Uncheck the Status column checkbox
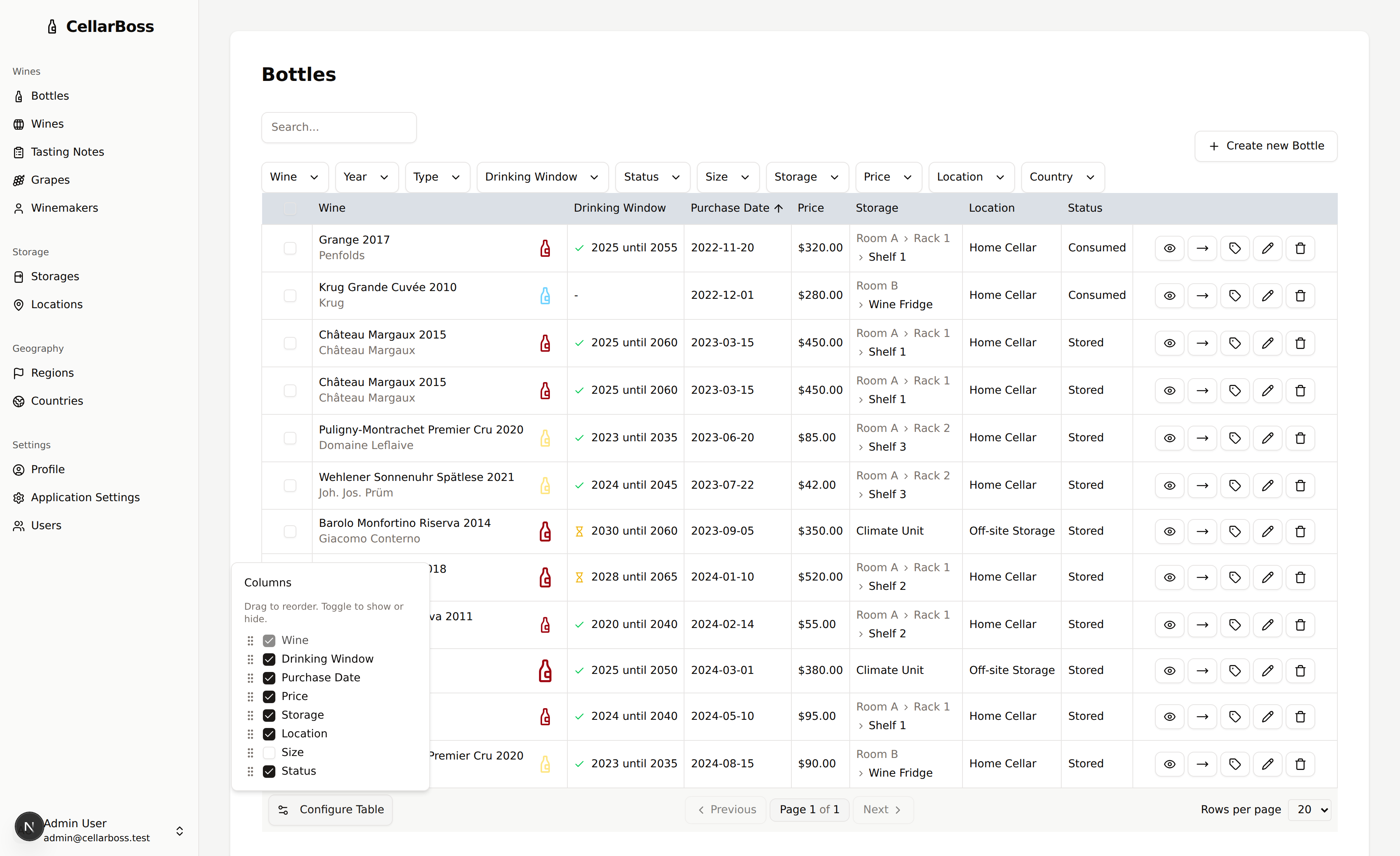This screenshot has height=856, width=1400. (269, 771)
